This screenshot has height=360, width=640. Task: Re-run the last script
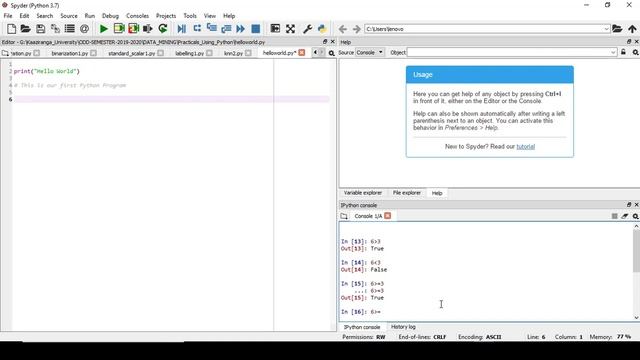(163, 29)
